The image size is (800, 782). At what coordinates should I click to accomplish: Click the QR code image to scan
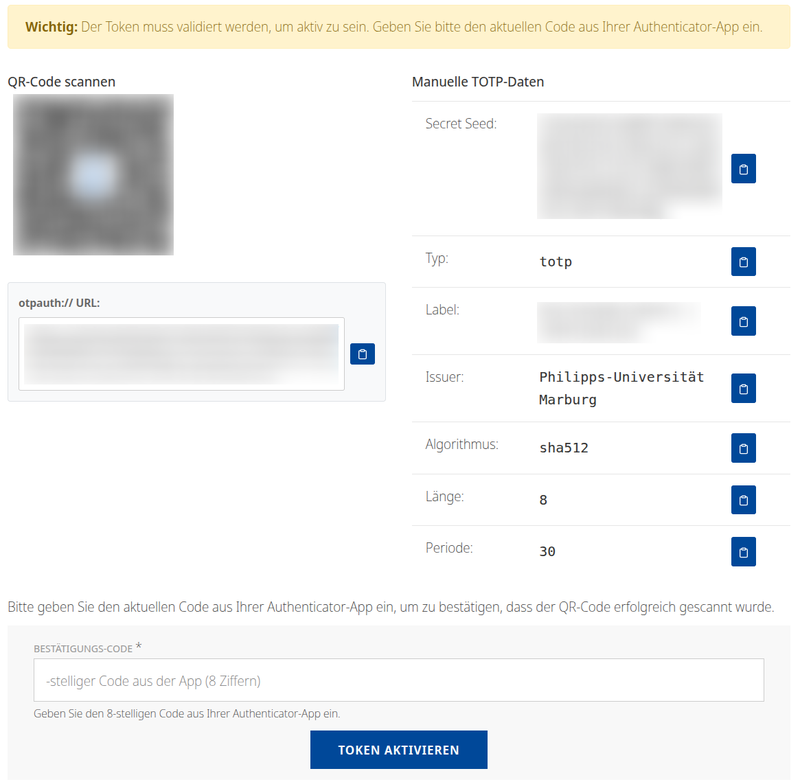point(93,174)
